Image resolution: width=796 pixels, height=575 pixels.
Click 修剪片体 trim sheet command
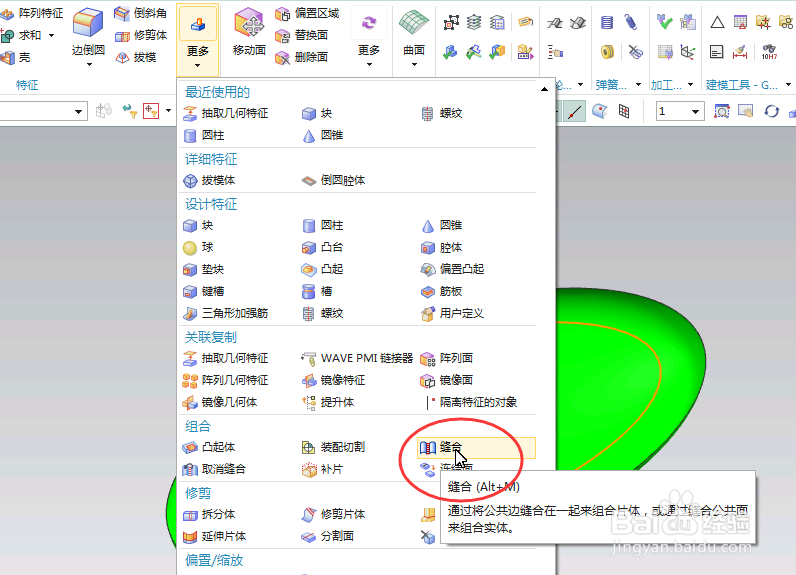333,514
